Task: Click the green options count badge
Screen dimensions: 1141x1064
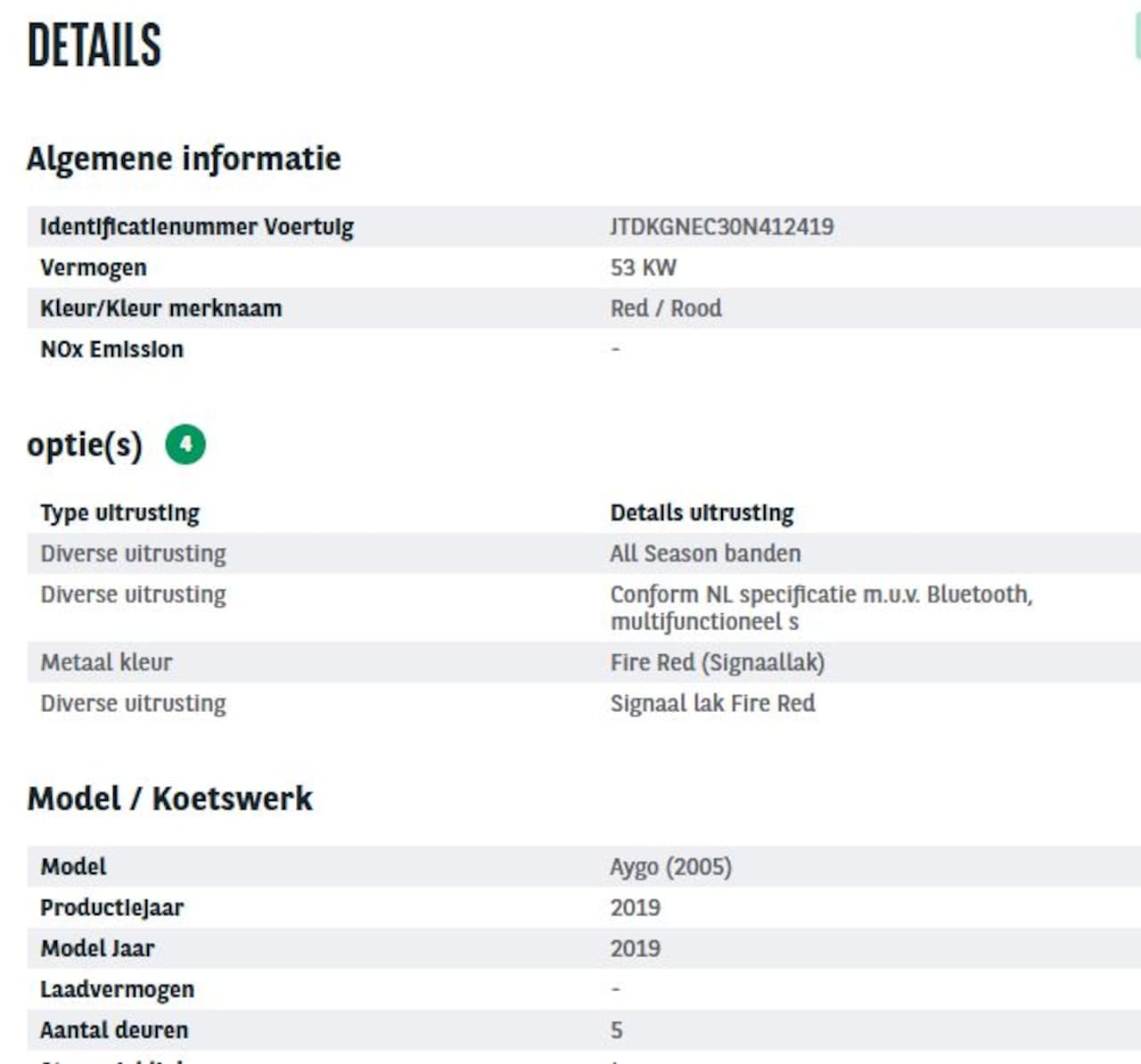Action: [185, 444]
